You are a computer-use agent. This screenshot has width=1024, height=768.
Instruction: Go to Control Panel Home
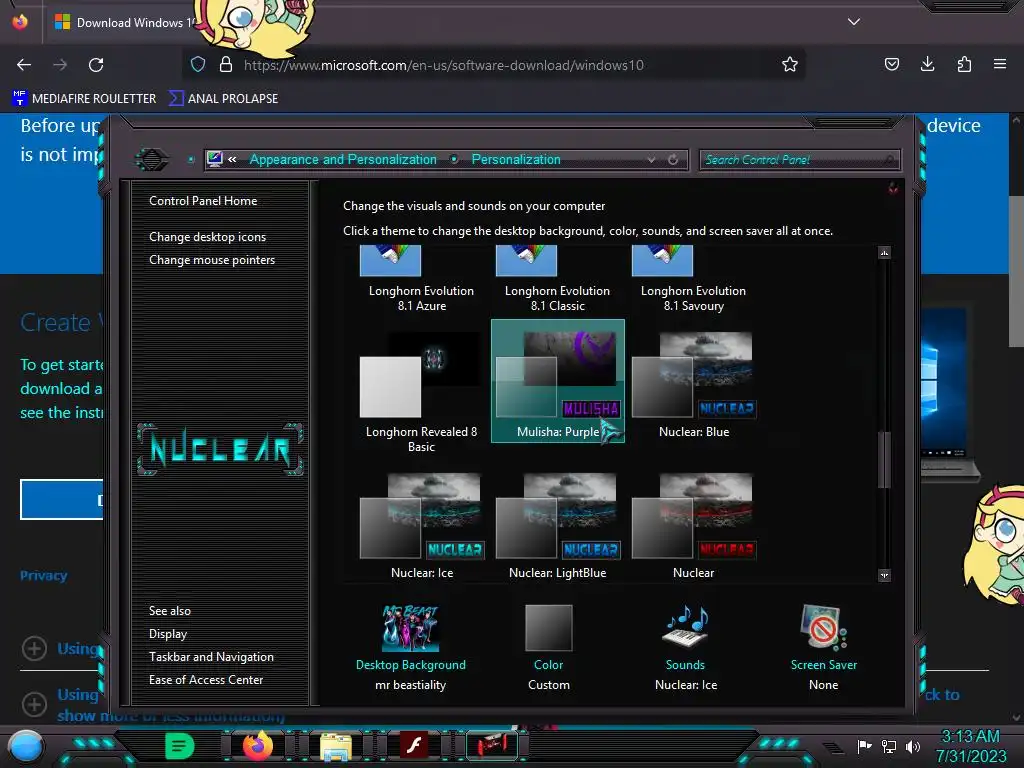(203, 201)
